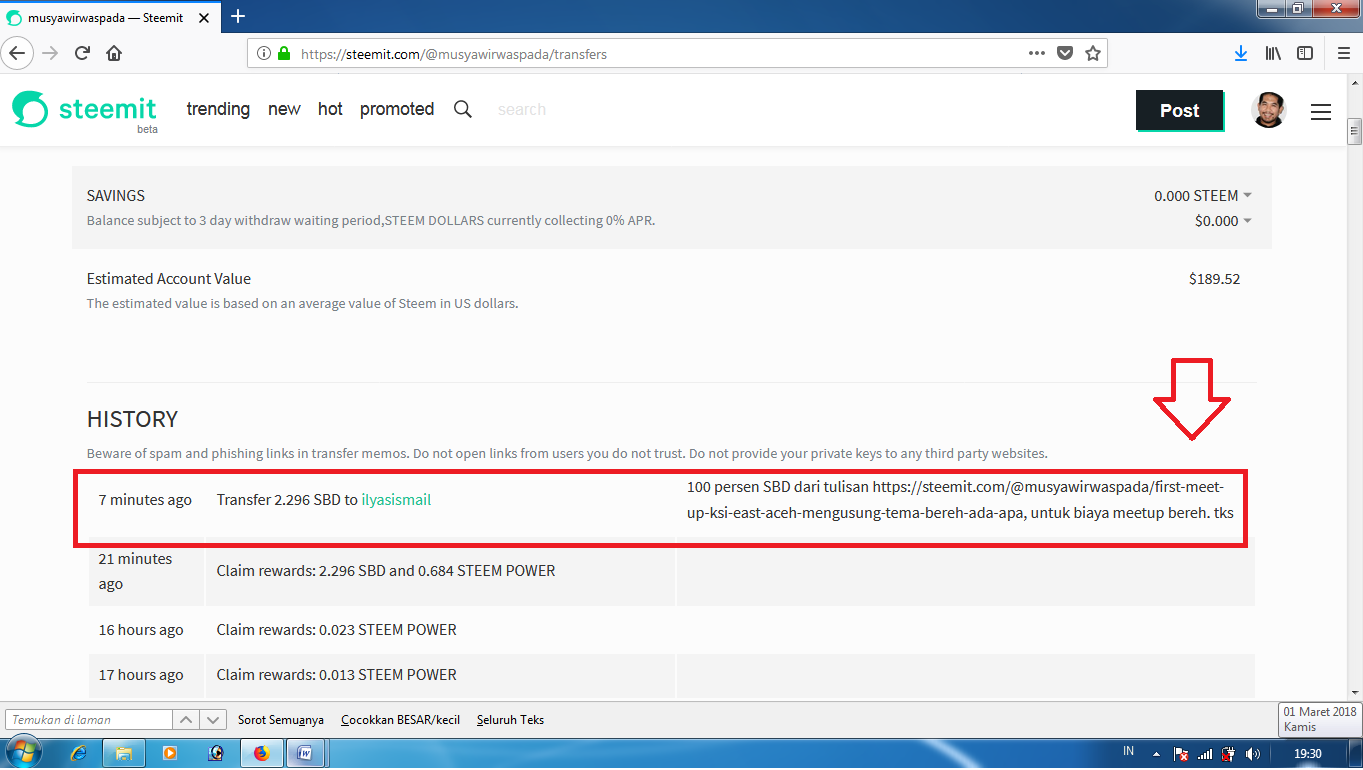Click 'Transfer 2.296 SBD to' text
Image resolution: width=1363 pixels, height=770 pixels.
coord(287,499)
